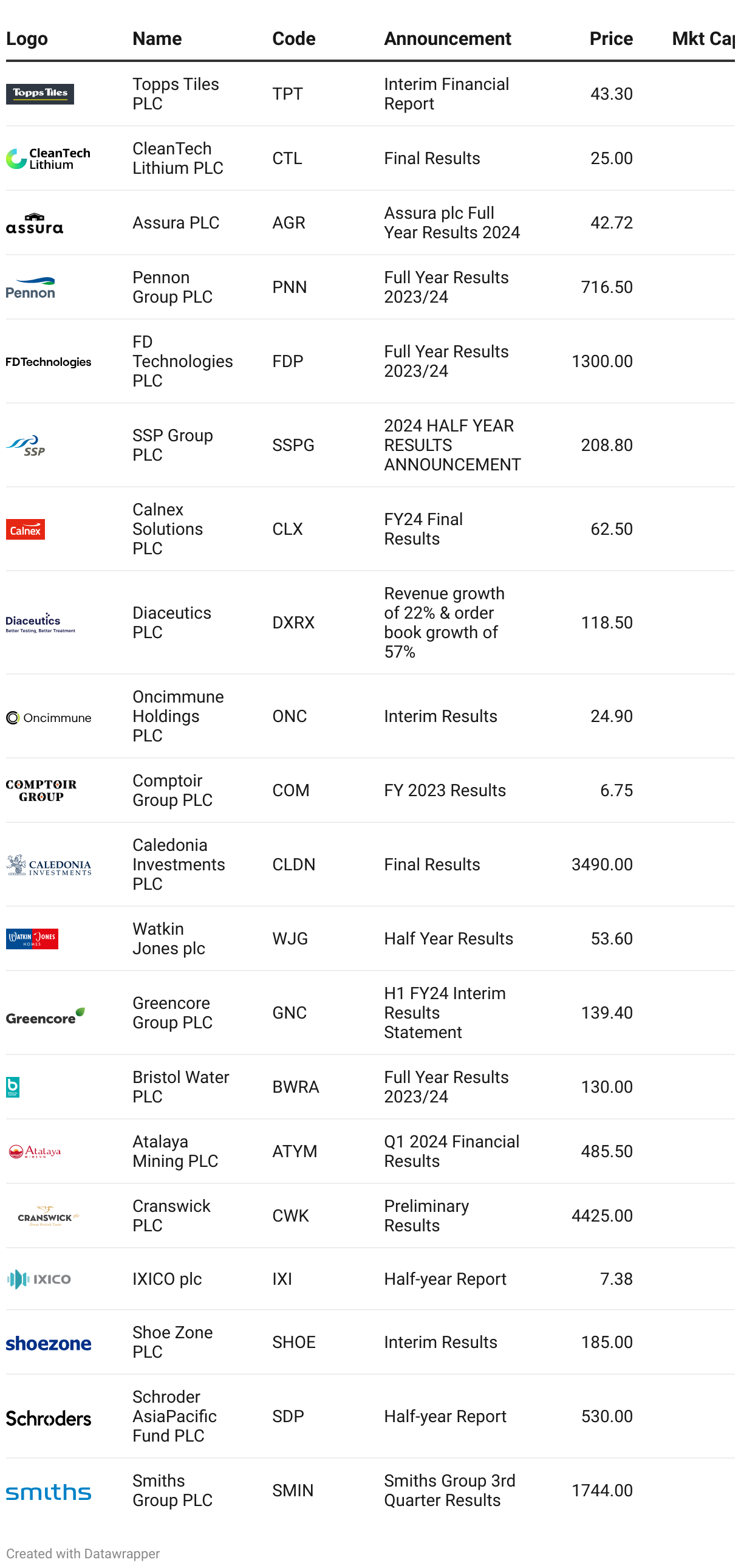This screenshot has height=1568, width=741.
Task: Click the Schroders logo
Action: 49,1418
